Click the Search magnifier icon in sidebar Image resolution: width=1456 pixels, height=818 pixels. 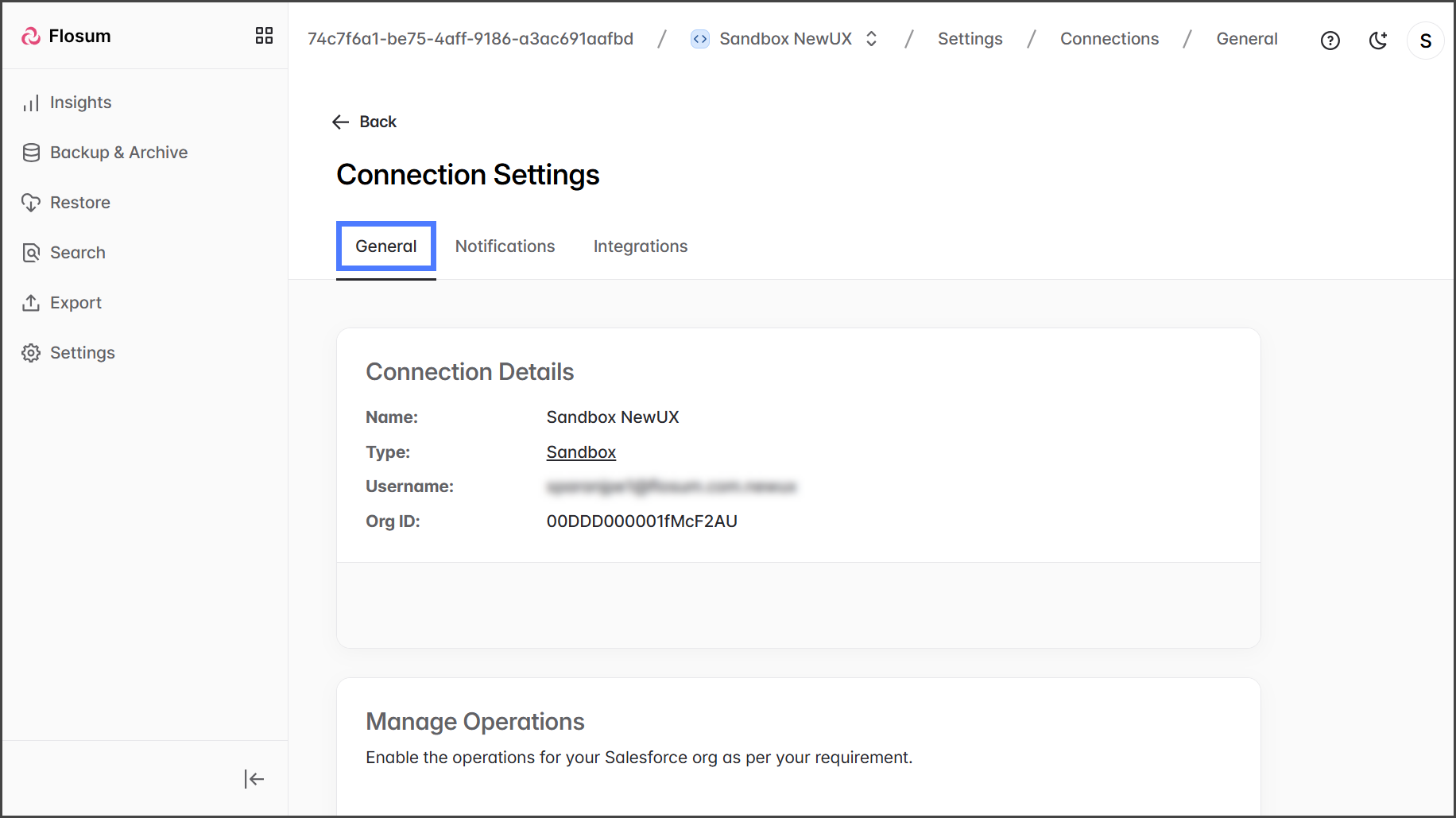click(31, 253)
